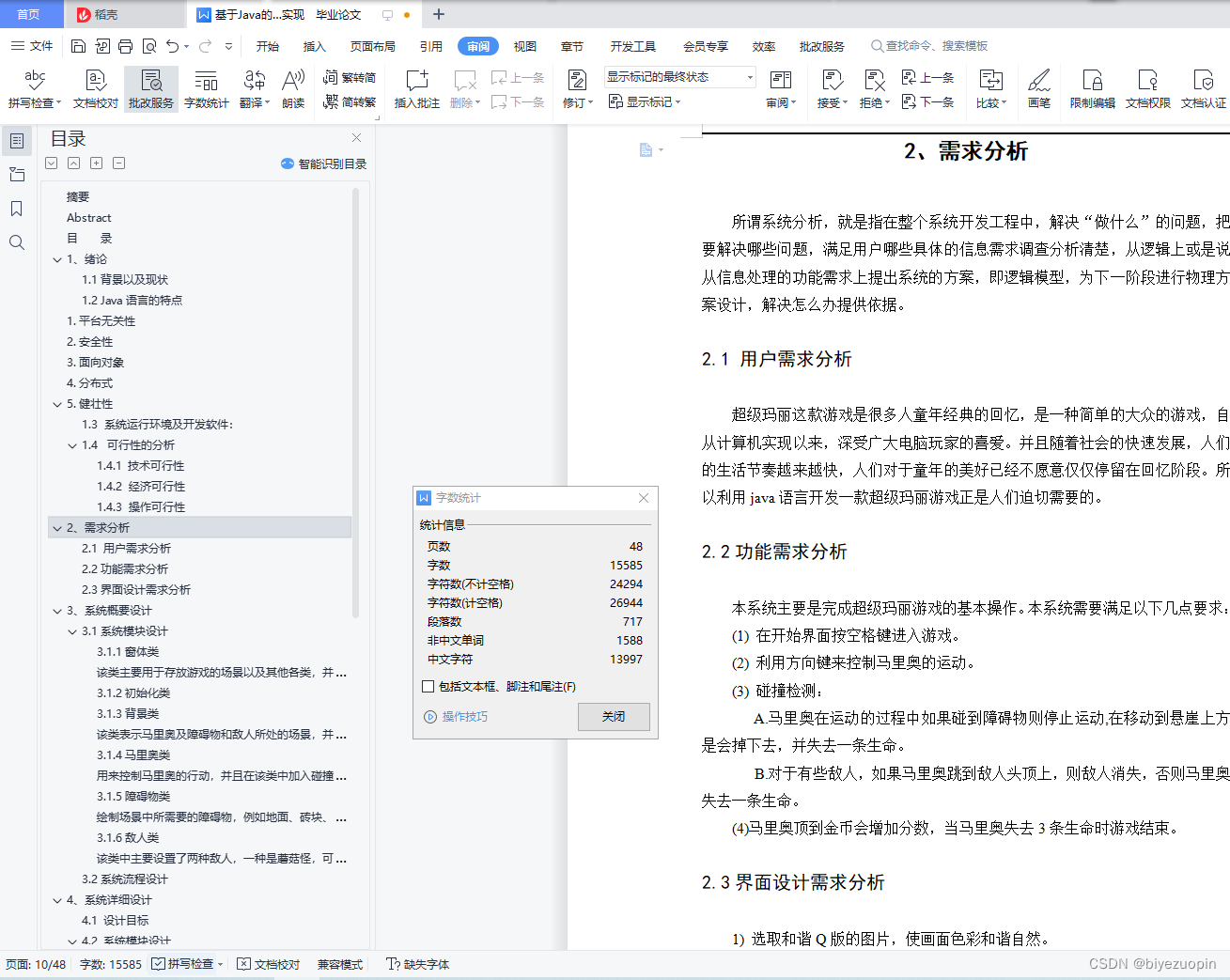Collapse the 3、系统概要设计 node
Viewport: 1230px width, 980px height.
[57, 611]
